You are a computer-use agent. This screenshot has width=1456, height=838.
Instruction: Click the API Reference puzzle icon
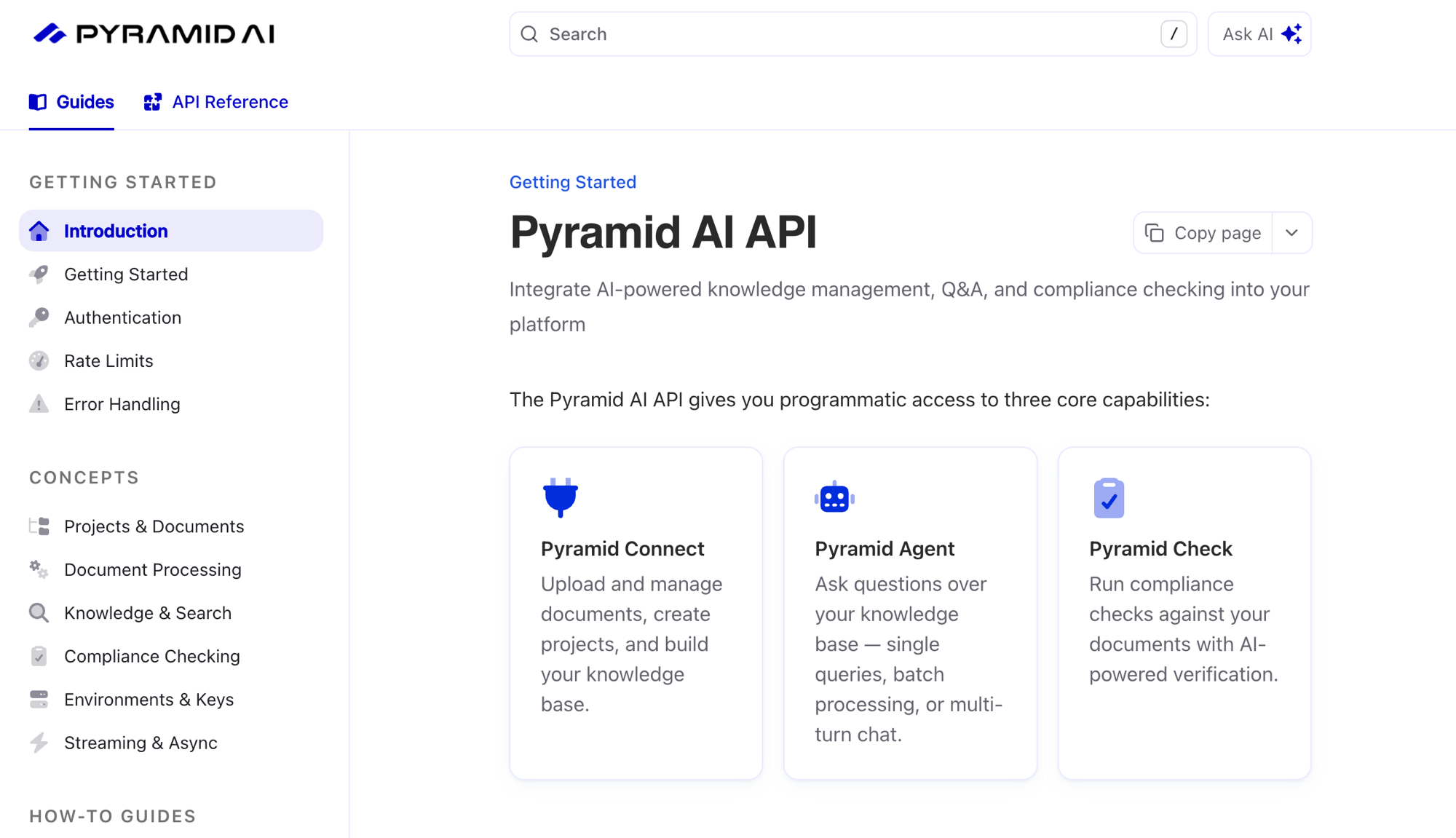tap(153, 102)
